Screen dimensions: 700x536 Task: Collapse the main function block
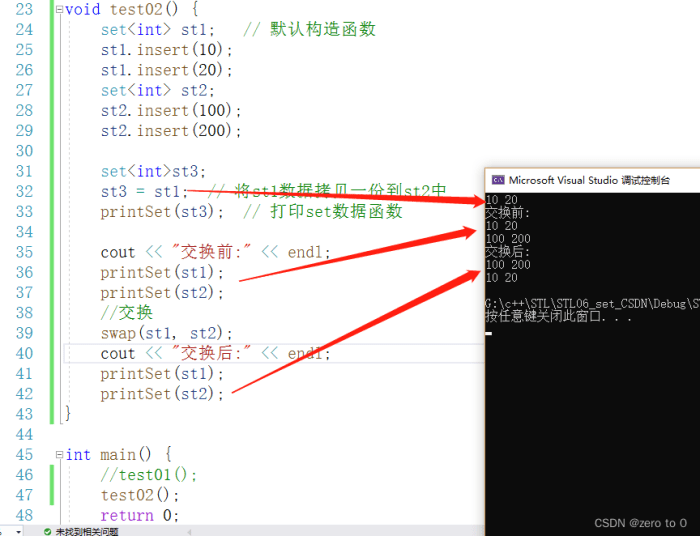[x=58, y=455]
